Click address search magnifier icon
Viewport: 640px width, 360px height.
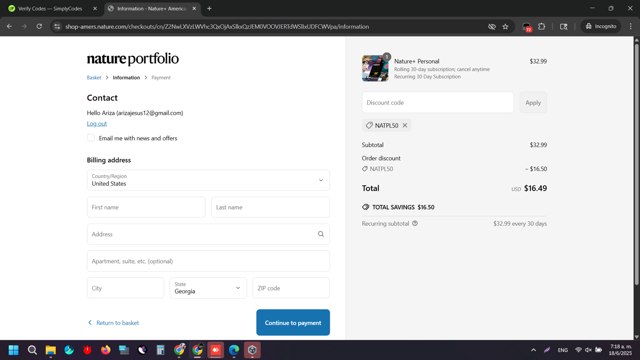point(321,234)
